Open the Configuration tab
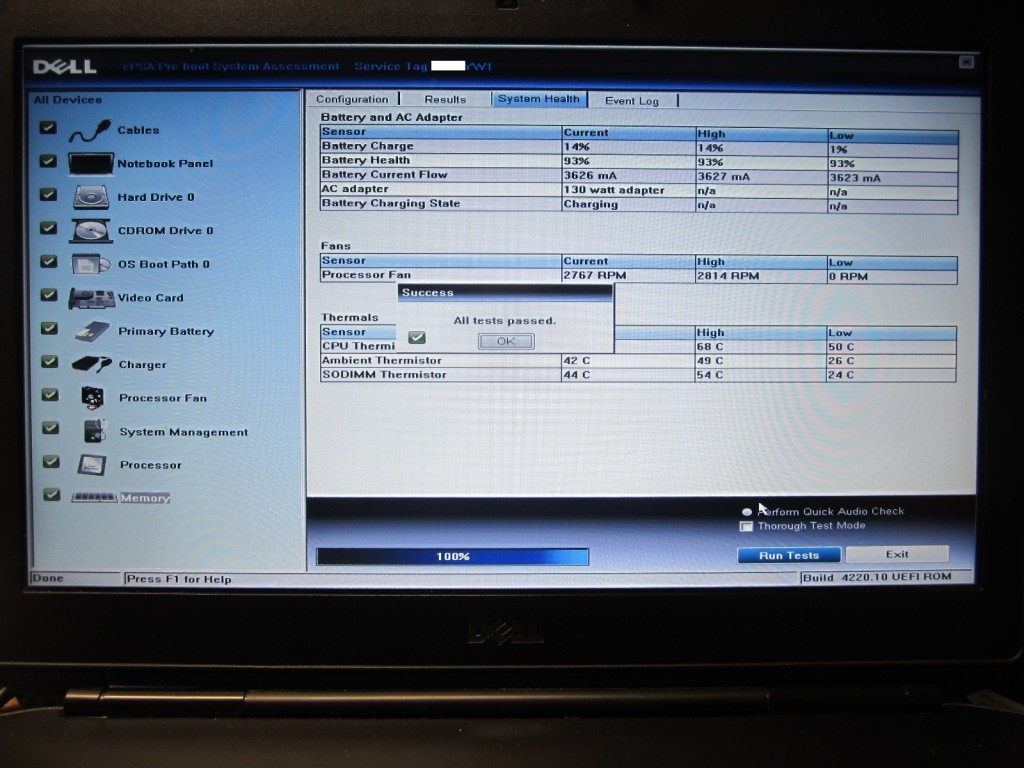Screen dimensions: 1024x768 (x=352, y=99)
